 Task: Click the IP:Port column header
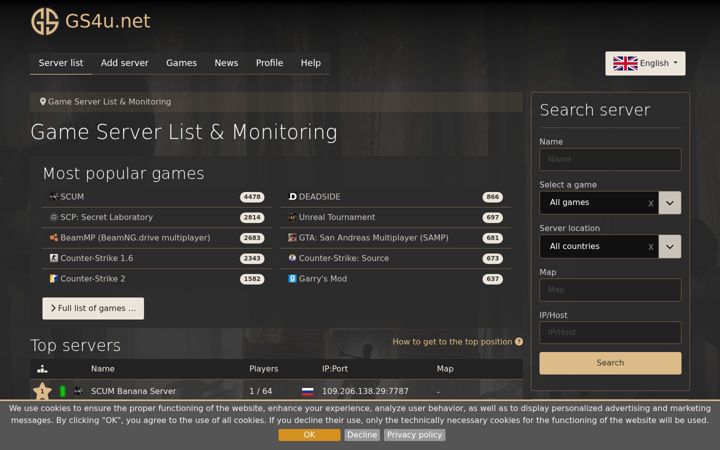coord(335,369)
